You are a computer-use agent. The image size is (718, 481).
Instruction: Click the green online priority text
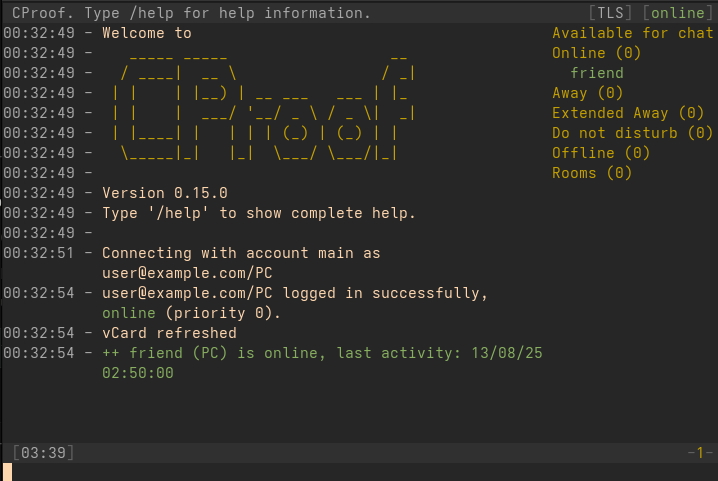(x=129, y=313)
